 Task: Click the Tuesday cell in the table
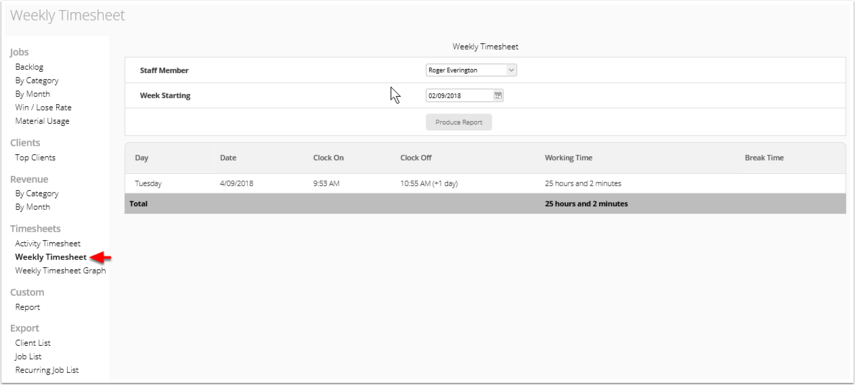(148, 184)
